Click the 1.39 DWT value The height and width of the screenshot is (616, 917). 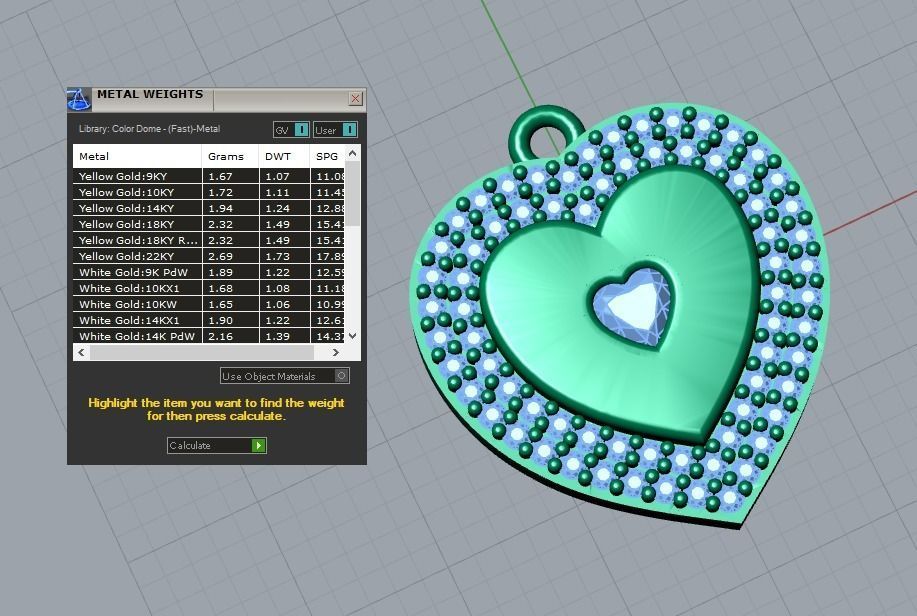tap(277, 336)
